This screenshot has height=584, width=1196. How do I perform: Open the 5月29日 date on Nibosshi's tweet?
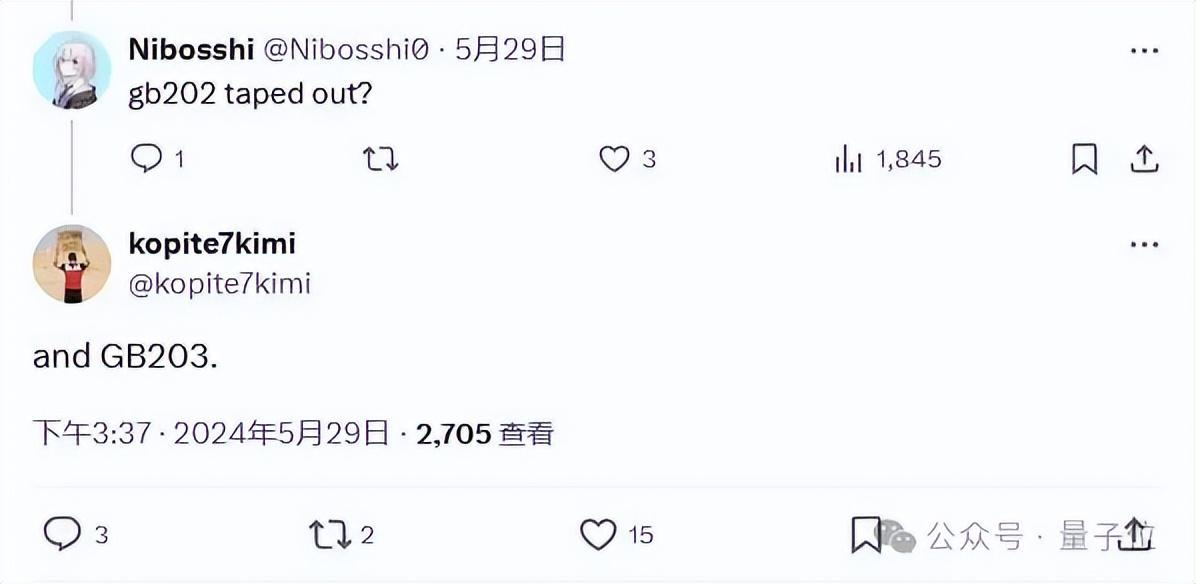click(511, 48)
